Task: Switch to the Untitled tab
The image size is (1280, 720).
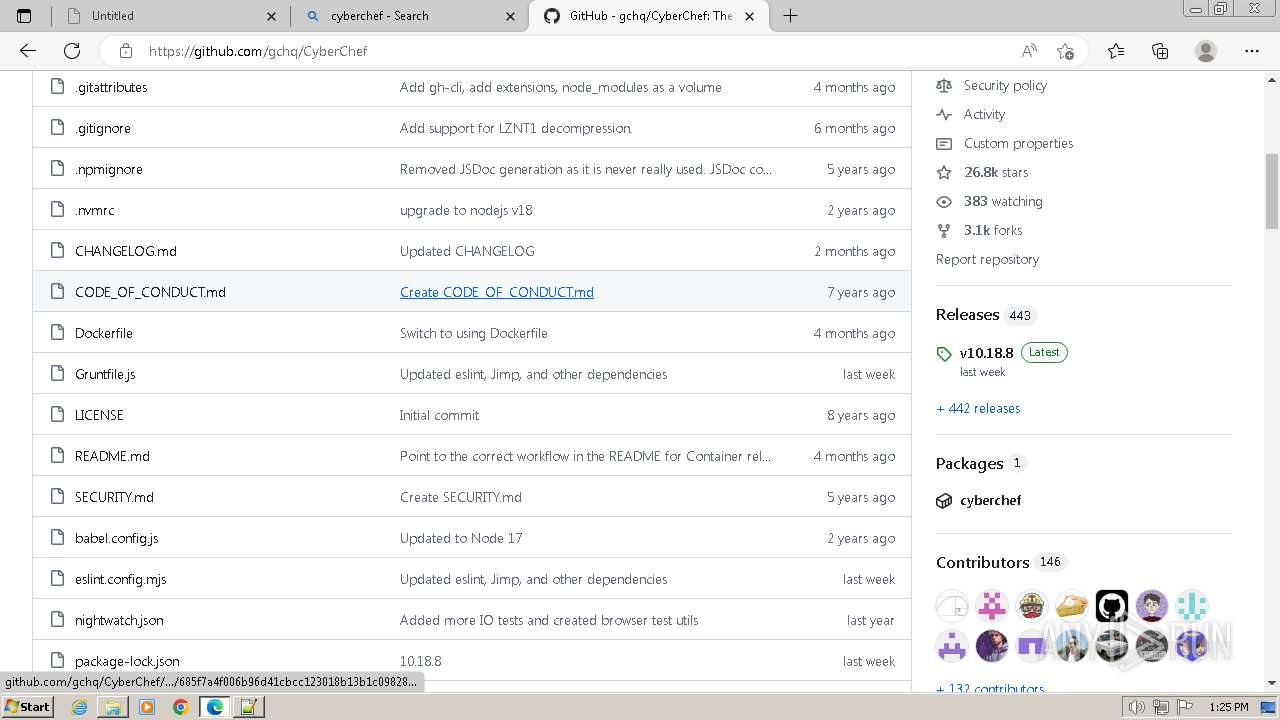Action: coord(168,16)
